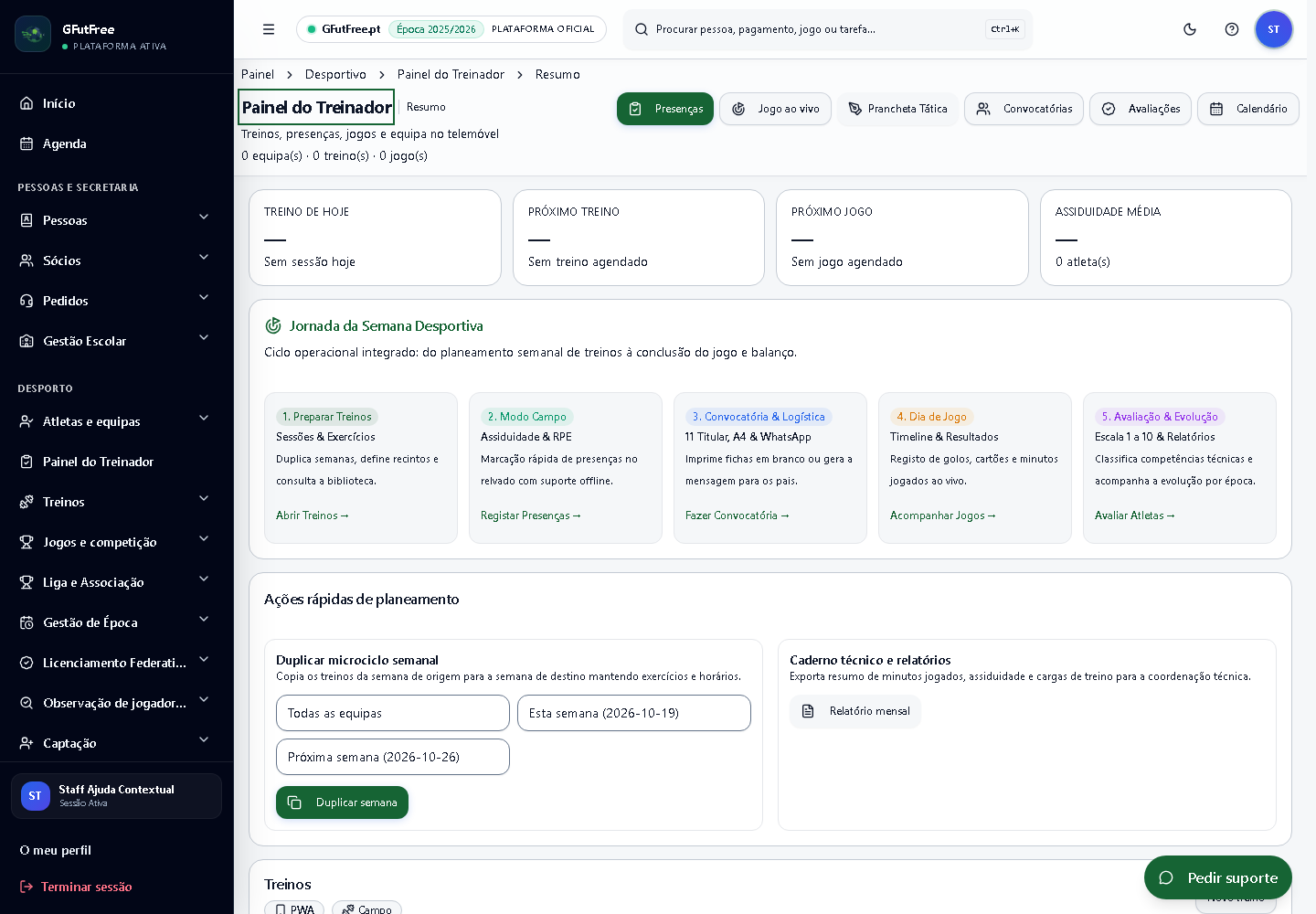Viewport: 1316px width, 914px height.
Task: Open Painel do Treinador clipboard icon
Action: click(27, 462)
